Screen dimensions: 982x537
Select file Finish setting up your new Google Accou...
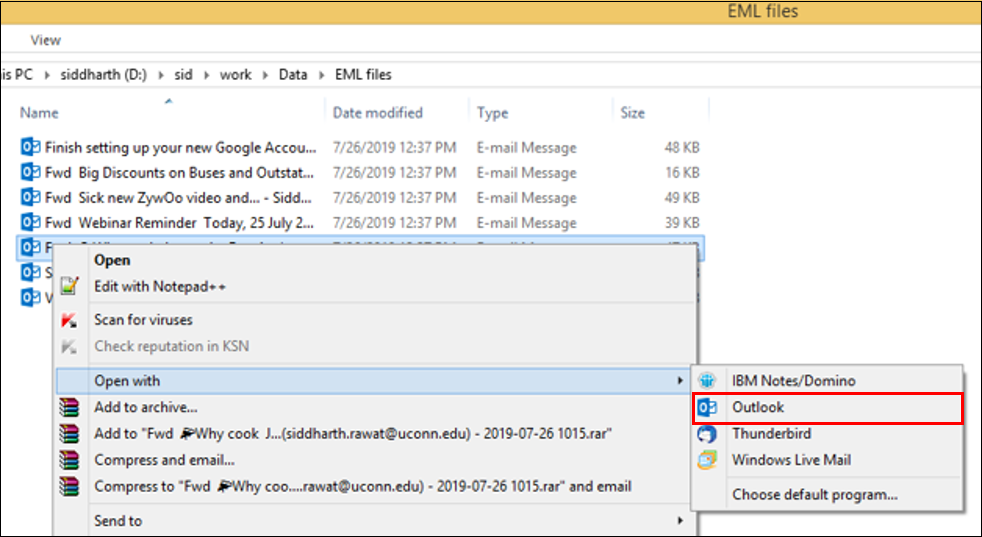click(180, 148)
